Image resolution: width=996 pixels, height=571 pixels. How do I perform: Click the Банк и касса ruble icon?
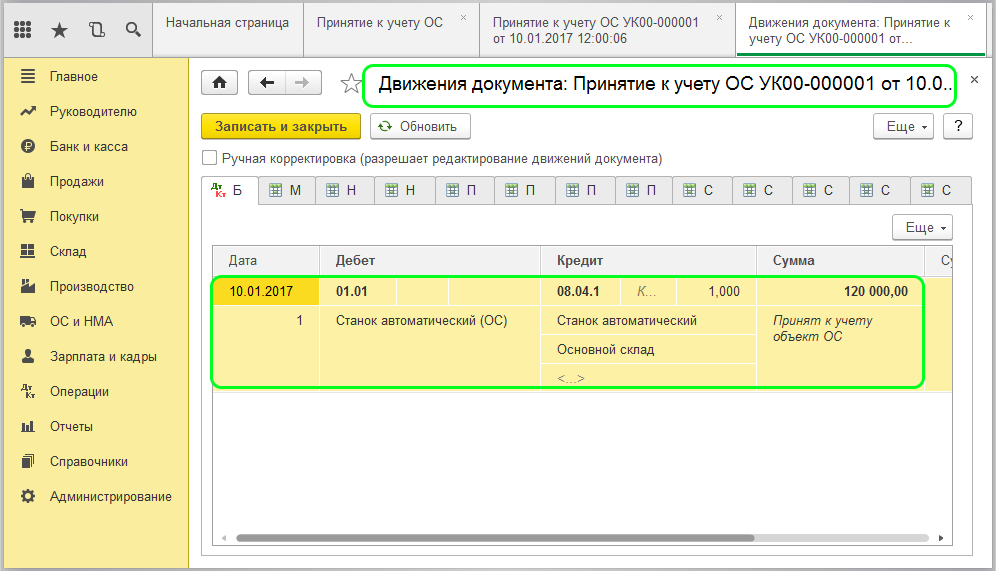tap(28, 146)
